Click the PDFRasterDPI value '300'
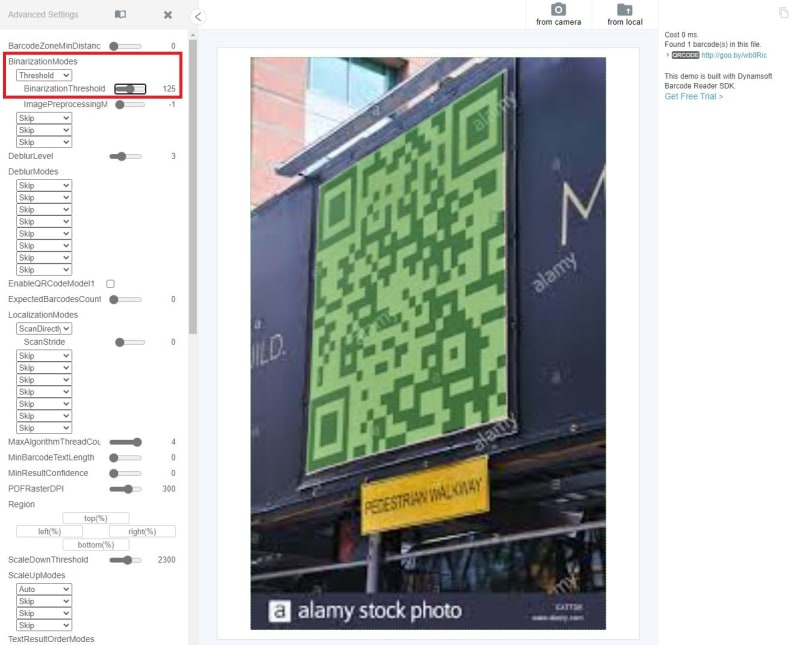 tap(169, 489)
